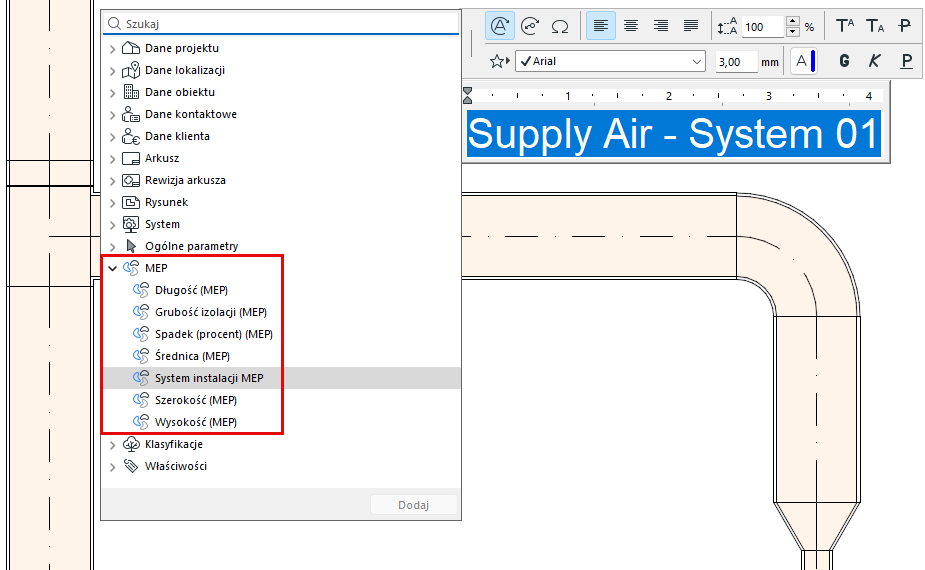Click the Dodaj button

click(414, 505)
